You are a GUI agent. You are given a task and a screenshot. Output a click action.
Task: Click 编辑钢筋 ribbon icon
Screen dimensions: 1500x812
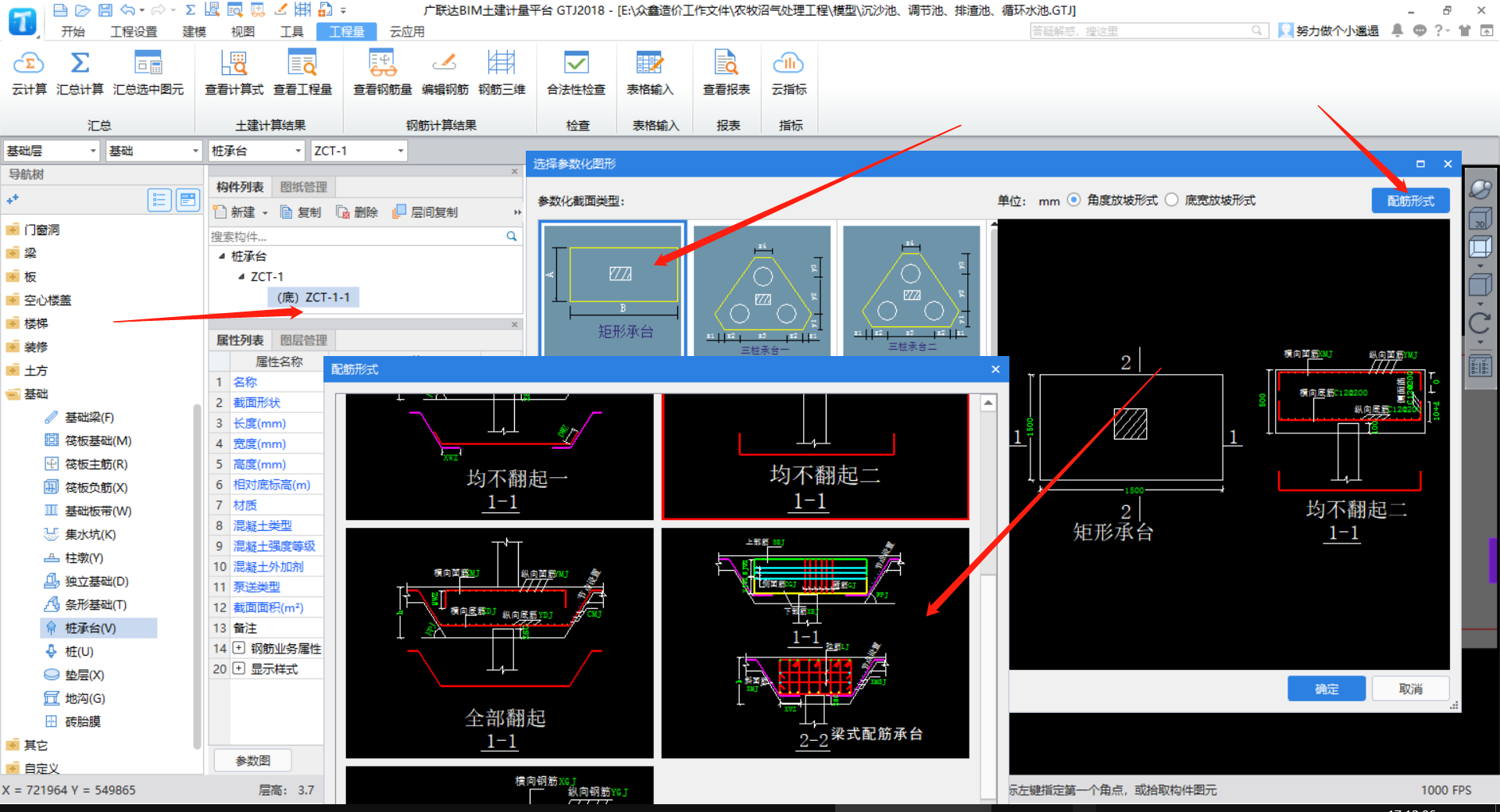point(445,64)
